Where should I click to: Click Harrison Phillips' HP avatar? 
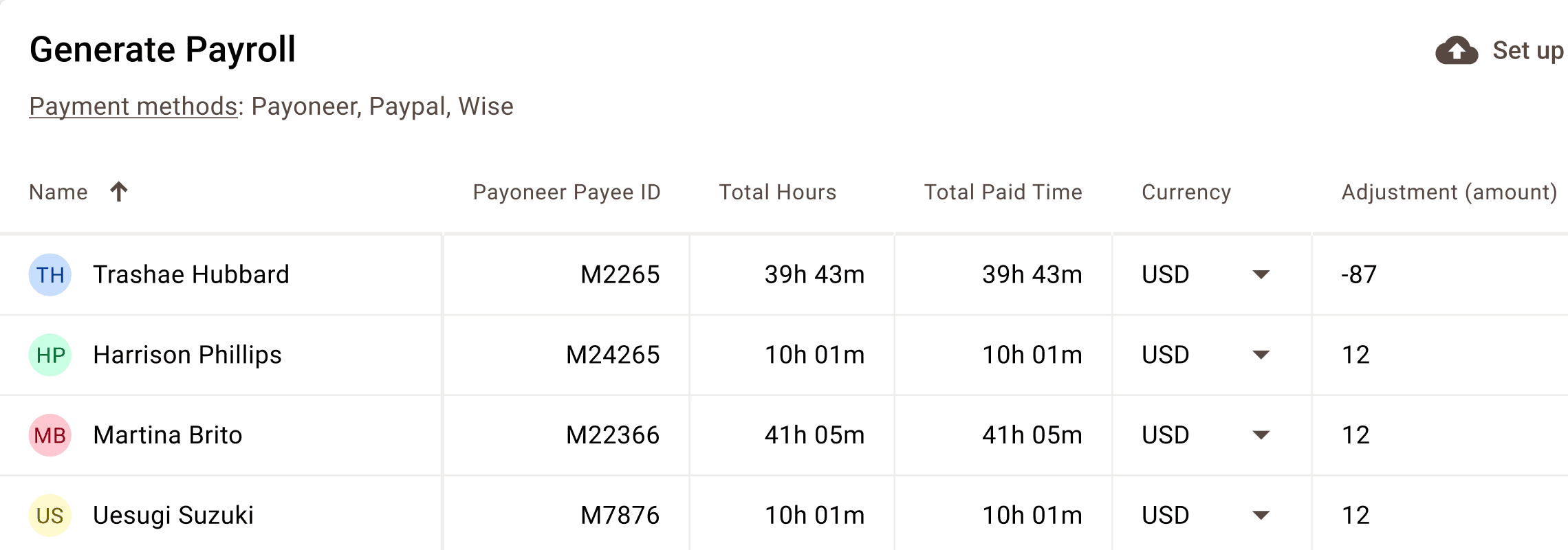click(50, 355)
